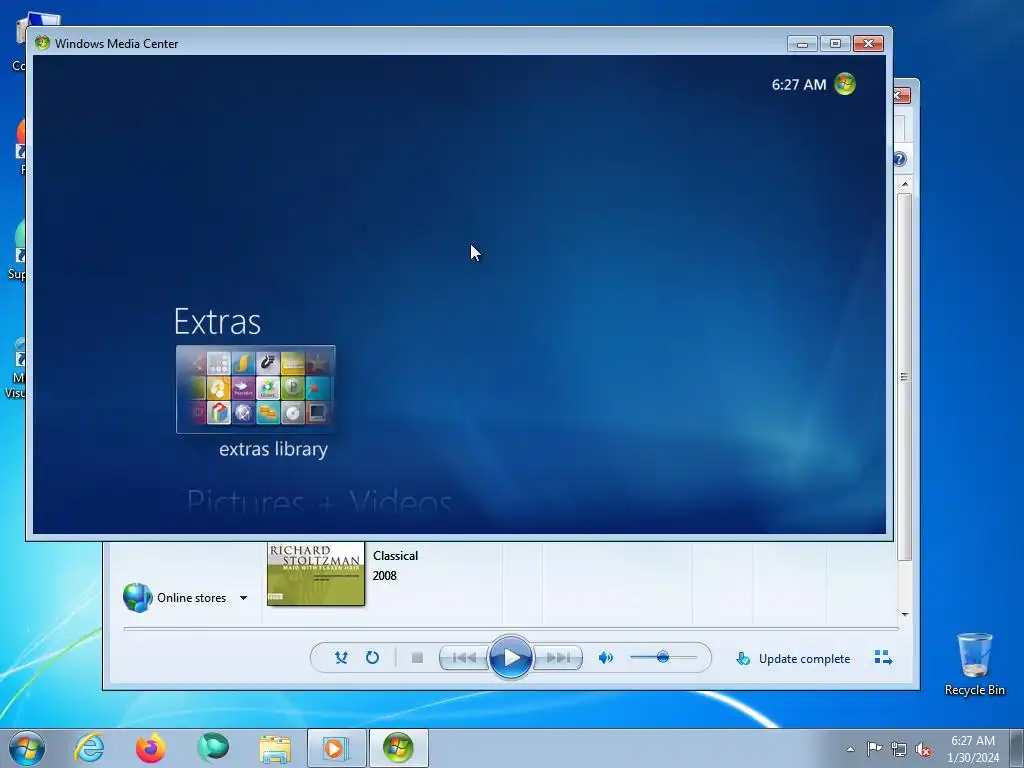The width and height of the screenshot is (1024, 768).
Task: Launch Internet Explorer from taskbar
Action: [x=89, y=748]
